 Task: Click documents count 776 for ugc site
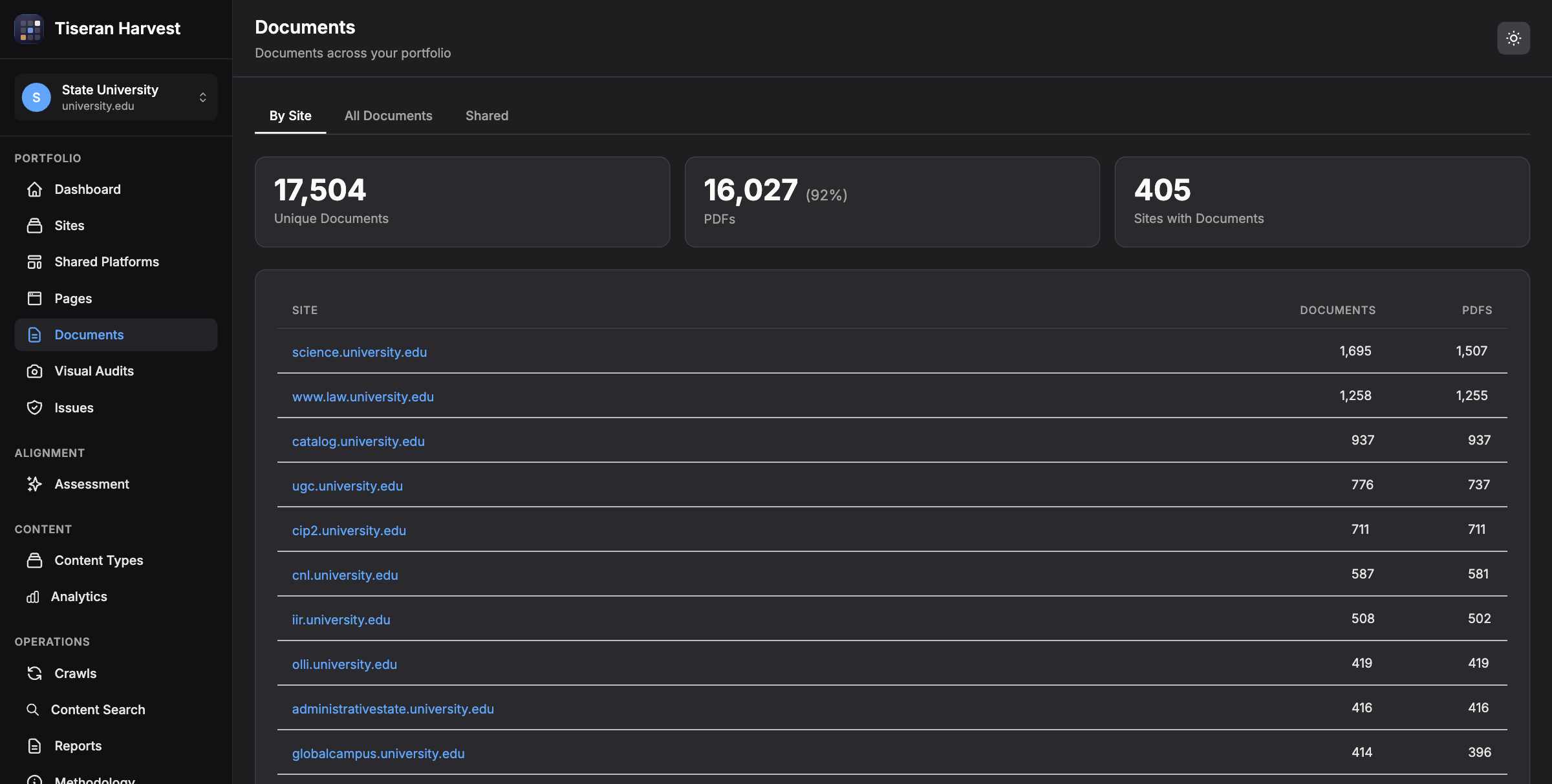click(1362, 485)
